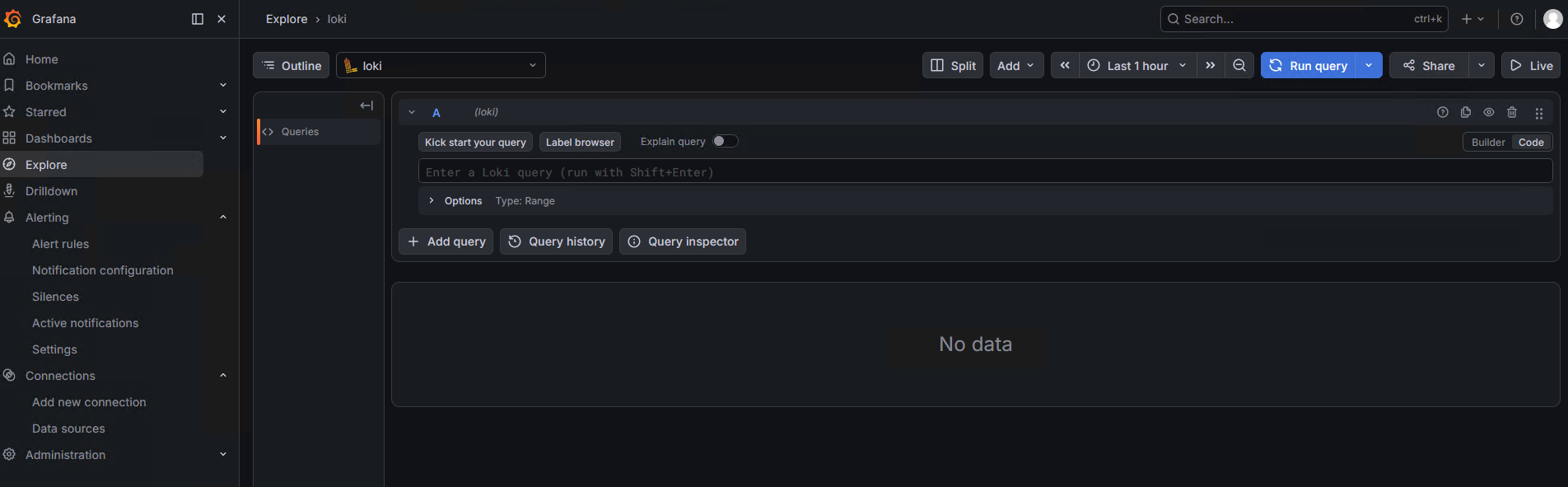Open the Label browser
Image resolution: width=1568 pixels, height=487 pixels.
(580, 142)
